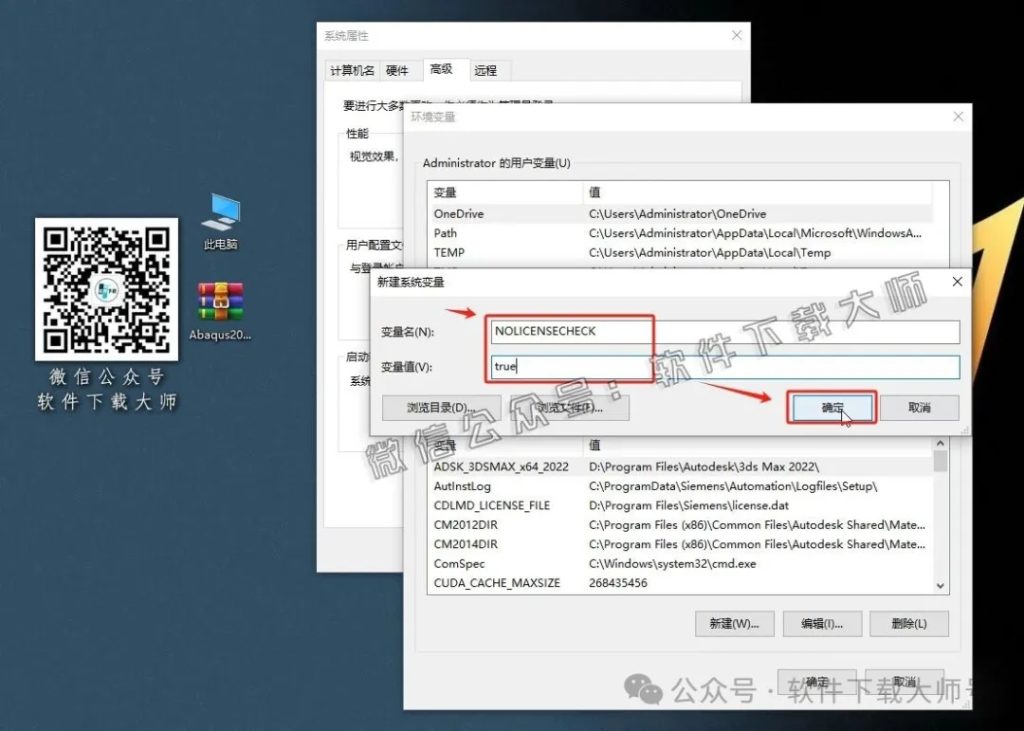Create variable with 新建(W) button
This screenshot has height=731, width=1024.
click(x=734, y=623)
